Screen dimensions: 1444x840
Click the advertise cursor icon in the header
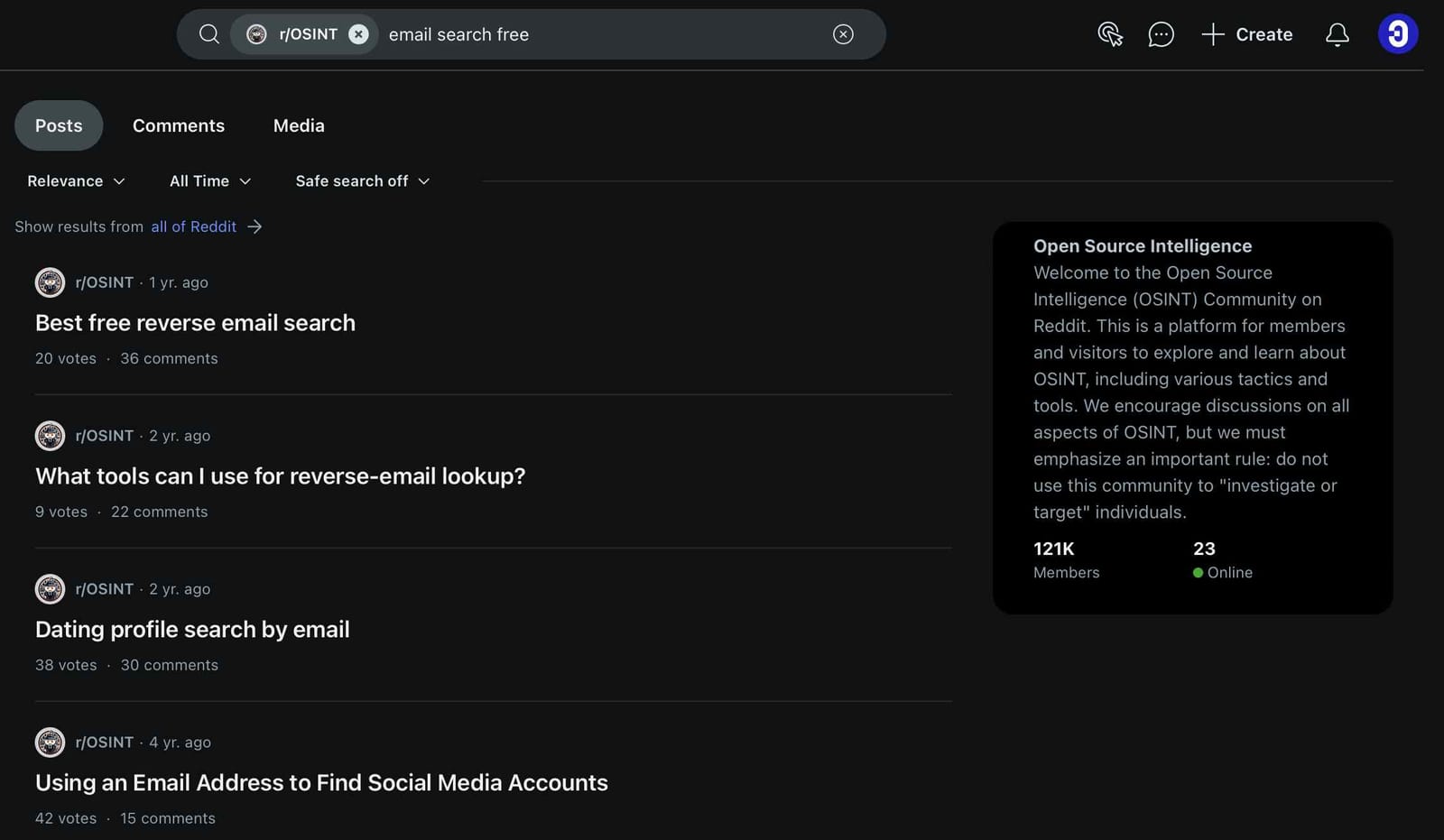[x=1110, y=34]
